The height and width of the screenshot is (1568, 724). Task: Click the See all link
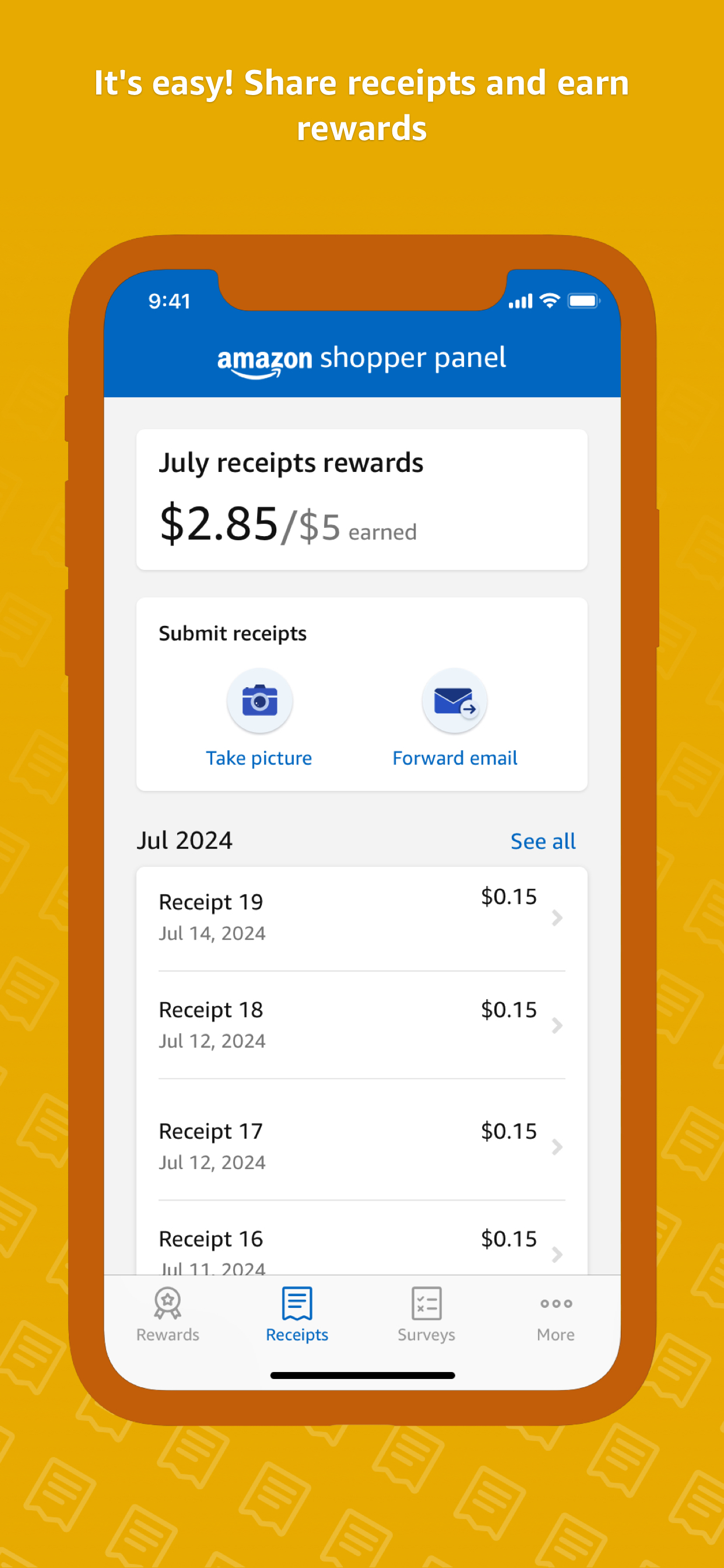coord(543,841)
